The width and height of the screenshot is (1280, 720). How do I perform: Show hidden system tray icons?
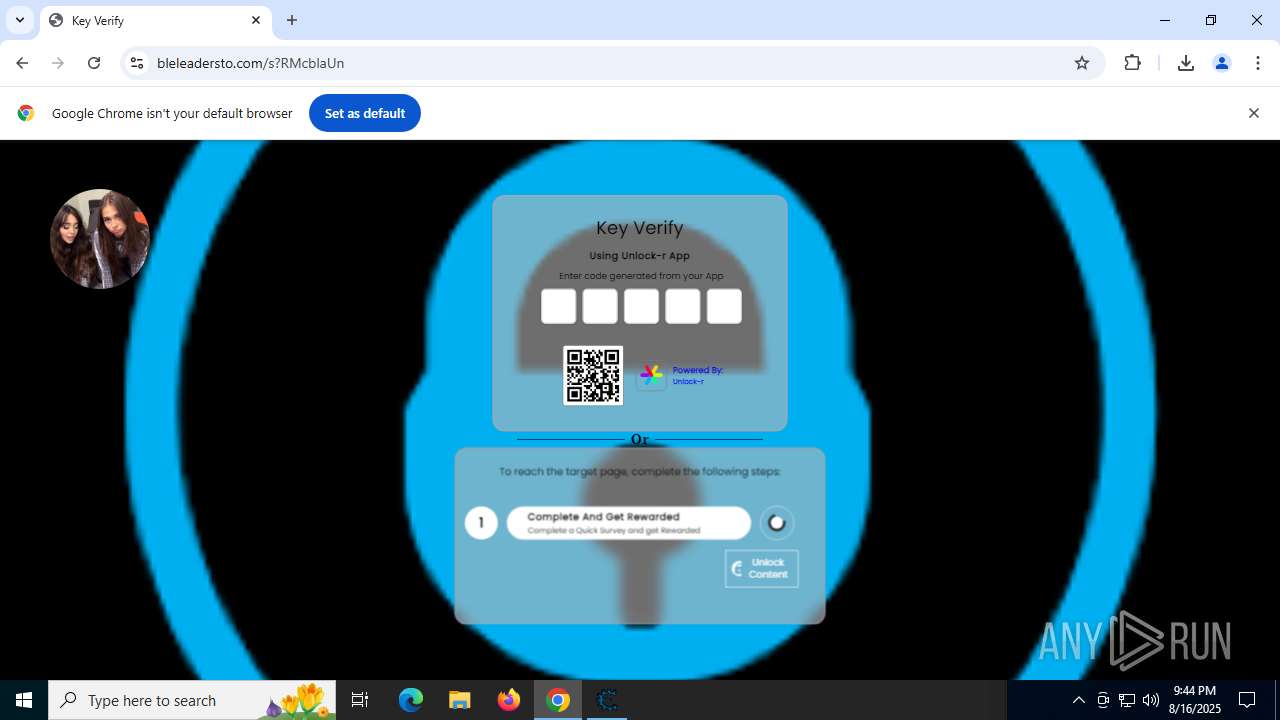point(1078,700)
